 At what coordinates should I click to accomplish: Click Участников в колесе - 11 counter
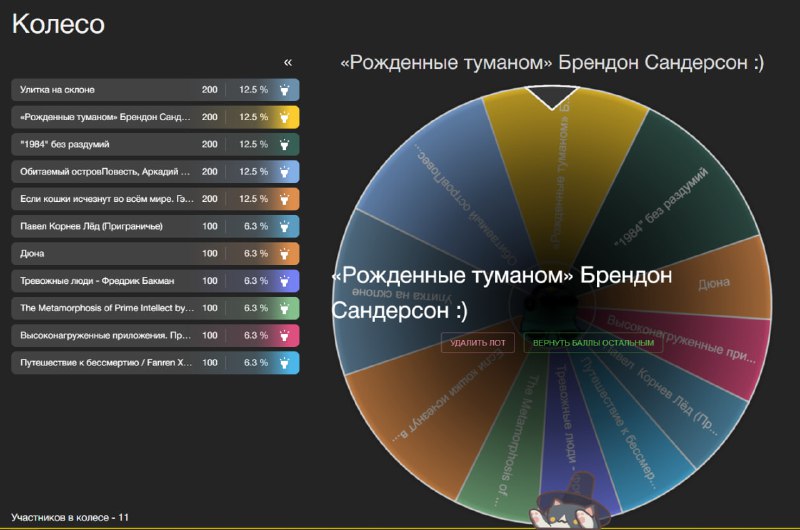tap(70, 517)
